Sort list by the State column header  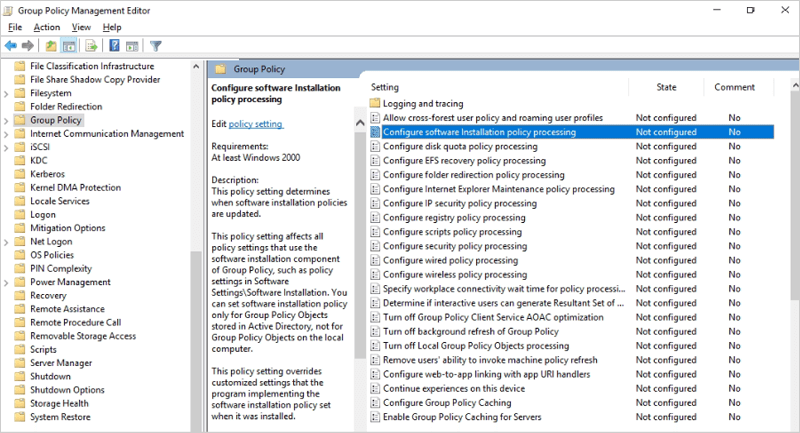pos(666,87)
